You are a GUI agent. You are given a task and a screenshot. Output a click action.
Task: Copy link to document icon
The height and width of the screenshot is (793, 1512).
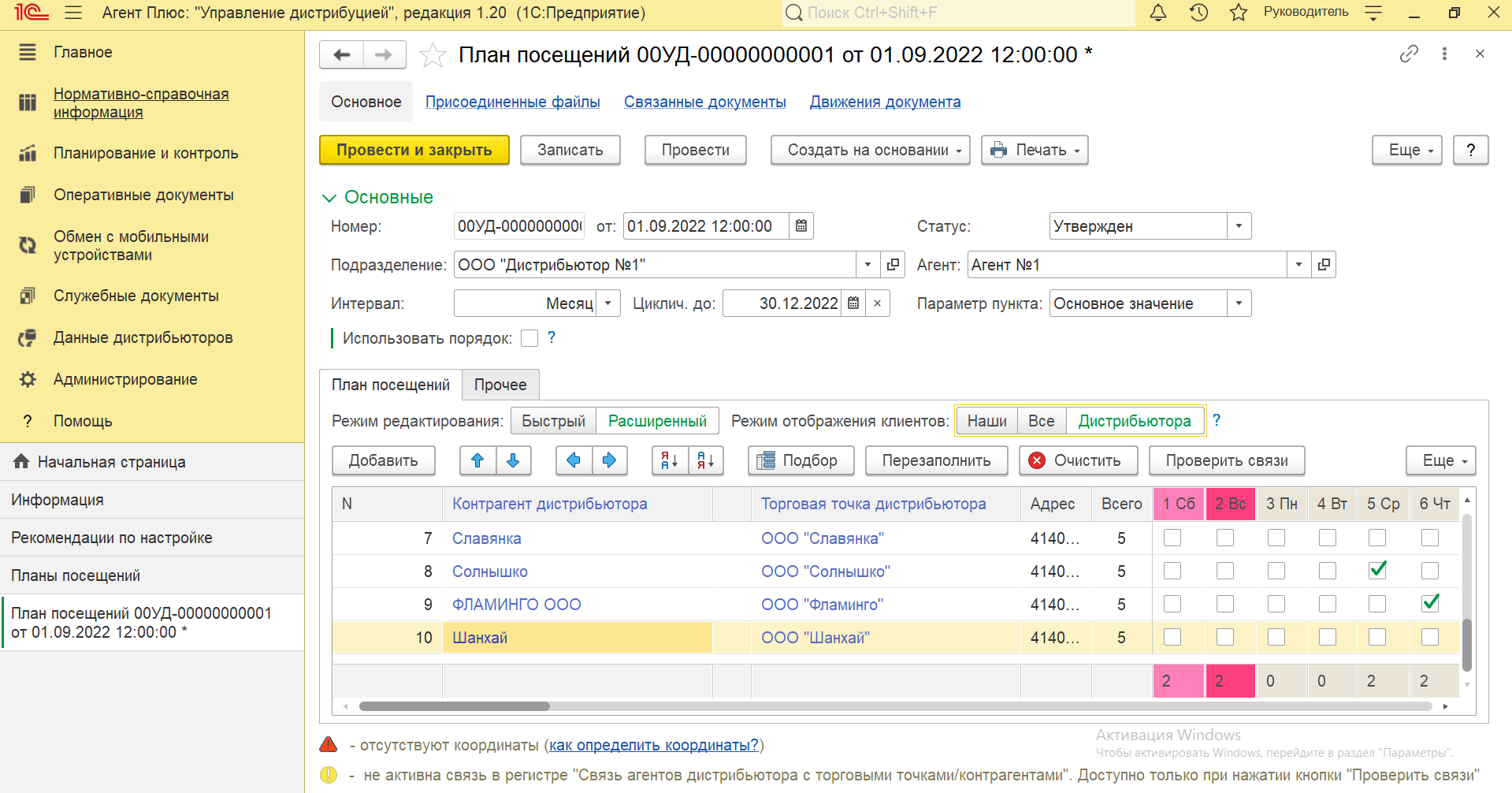1409,54
